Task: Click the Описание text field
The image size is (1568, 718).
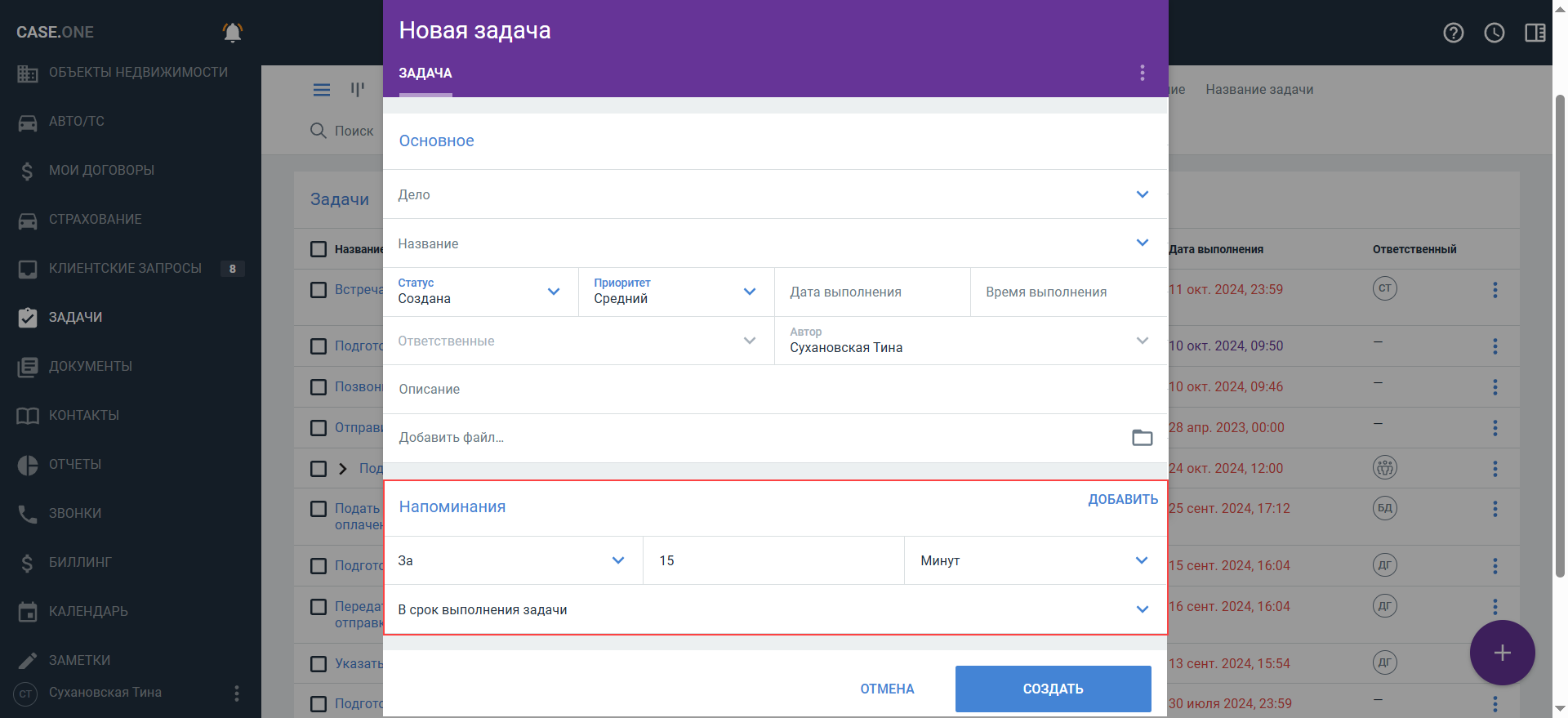Action: (774, 390)
